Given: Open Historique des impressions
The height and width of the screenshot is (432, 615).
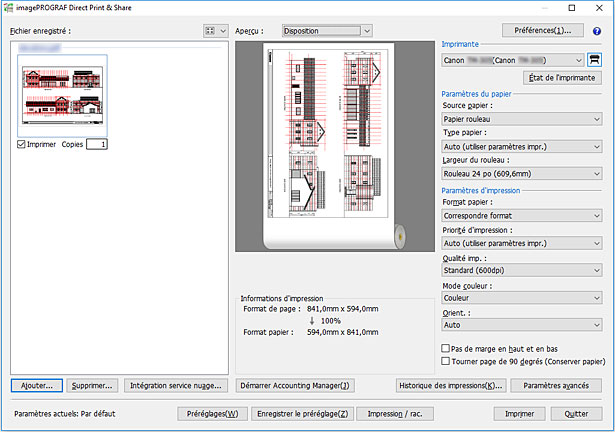Looking at the screenshot, I should click(449, 385).
